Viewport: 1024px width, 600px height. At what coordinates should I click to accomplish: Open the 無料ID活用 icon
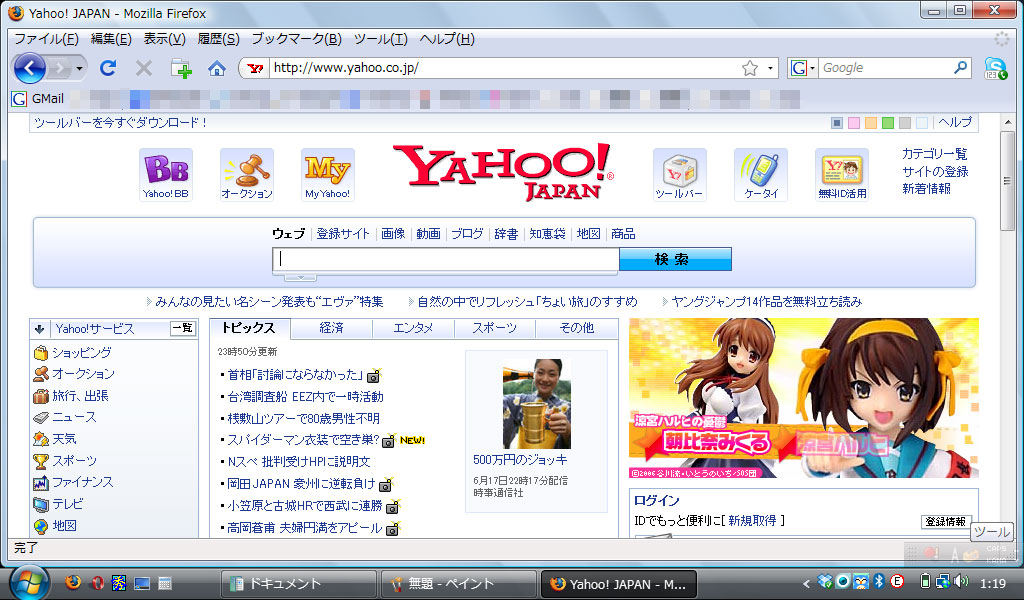[842, 174]
